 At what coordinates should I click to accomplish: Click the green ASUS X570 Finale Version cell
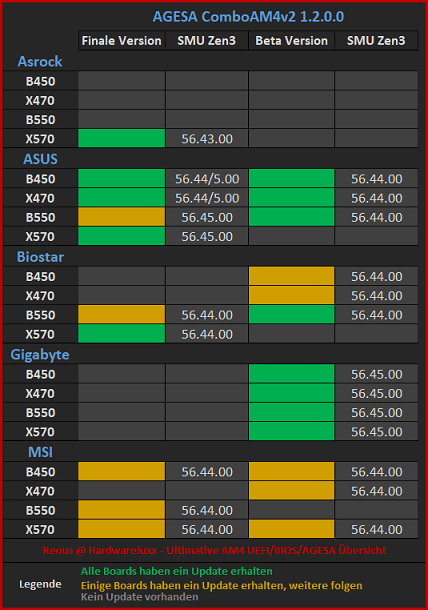pos(121,236)
